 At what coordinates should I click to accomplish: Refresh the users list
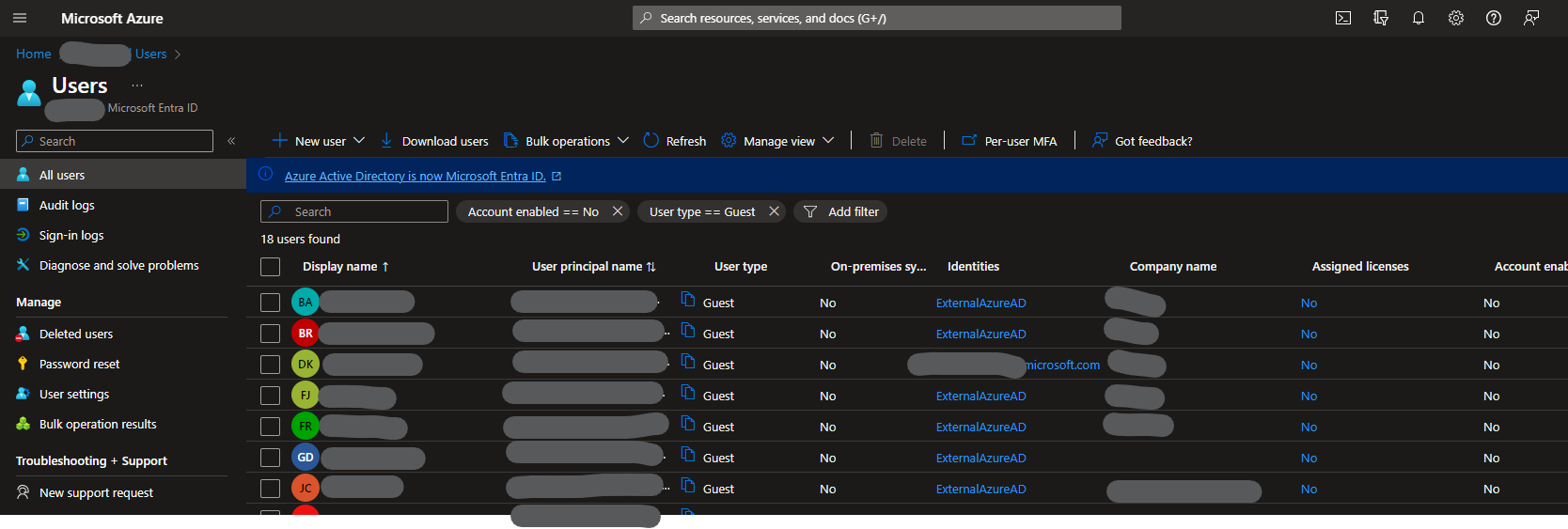pyautogui.click(x=675, y=141)
